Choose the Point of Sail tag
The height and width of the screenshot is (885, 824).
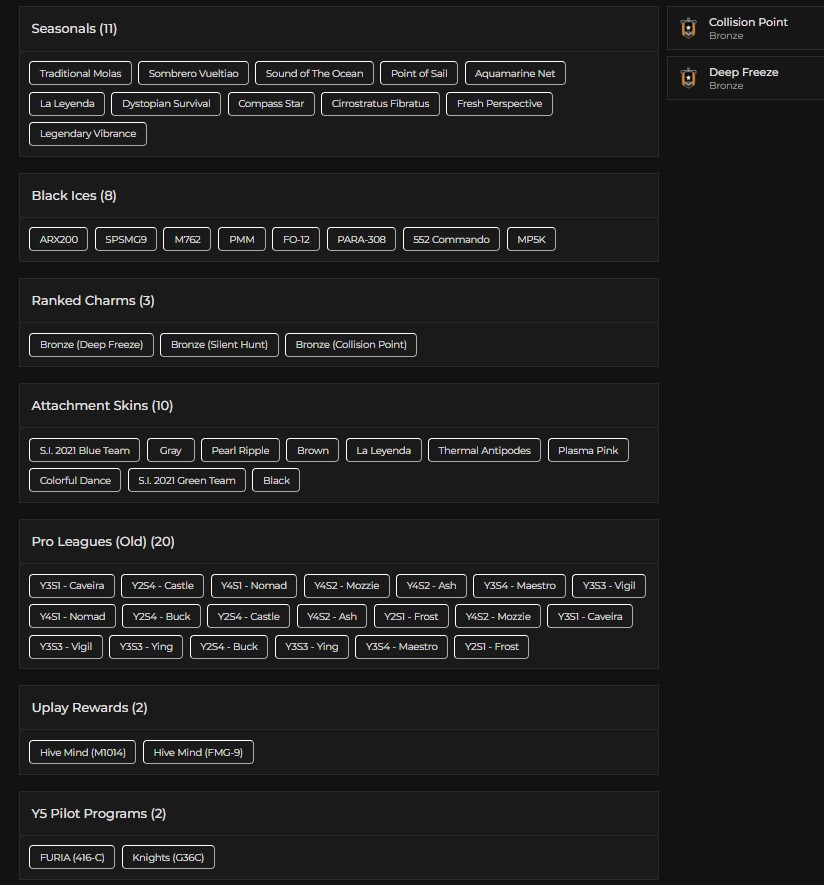click(419, 73)
